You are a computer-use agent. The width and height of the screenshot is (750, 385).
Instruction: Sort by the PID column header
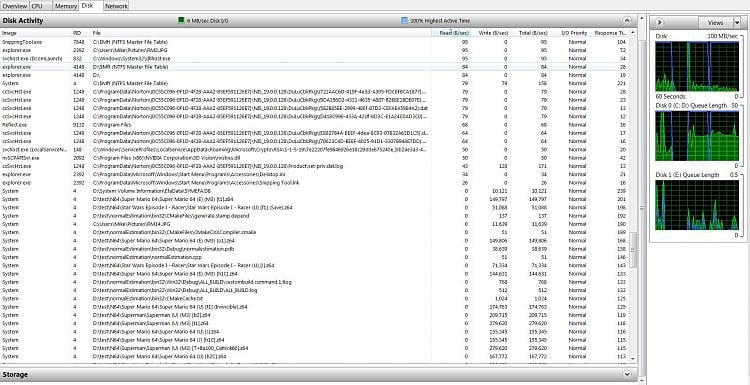[x=81, y=33]
